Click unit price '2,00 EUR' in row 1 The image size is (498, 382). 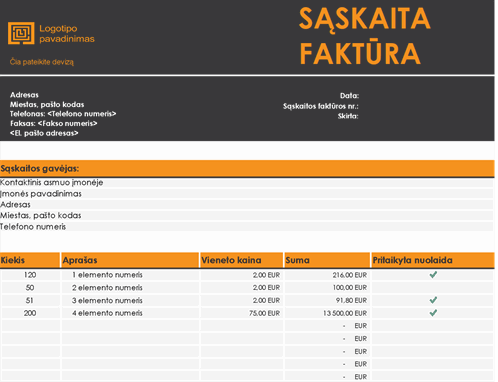pos(242,275)
